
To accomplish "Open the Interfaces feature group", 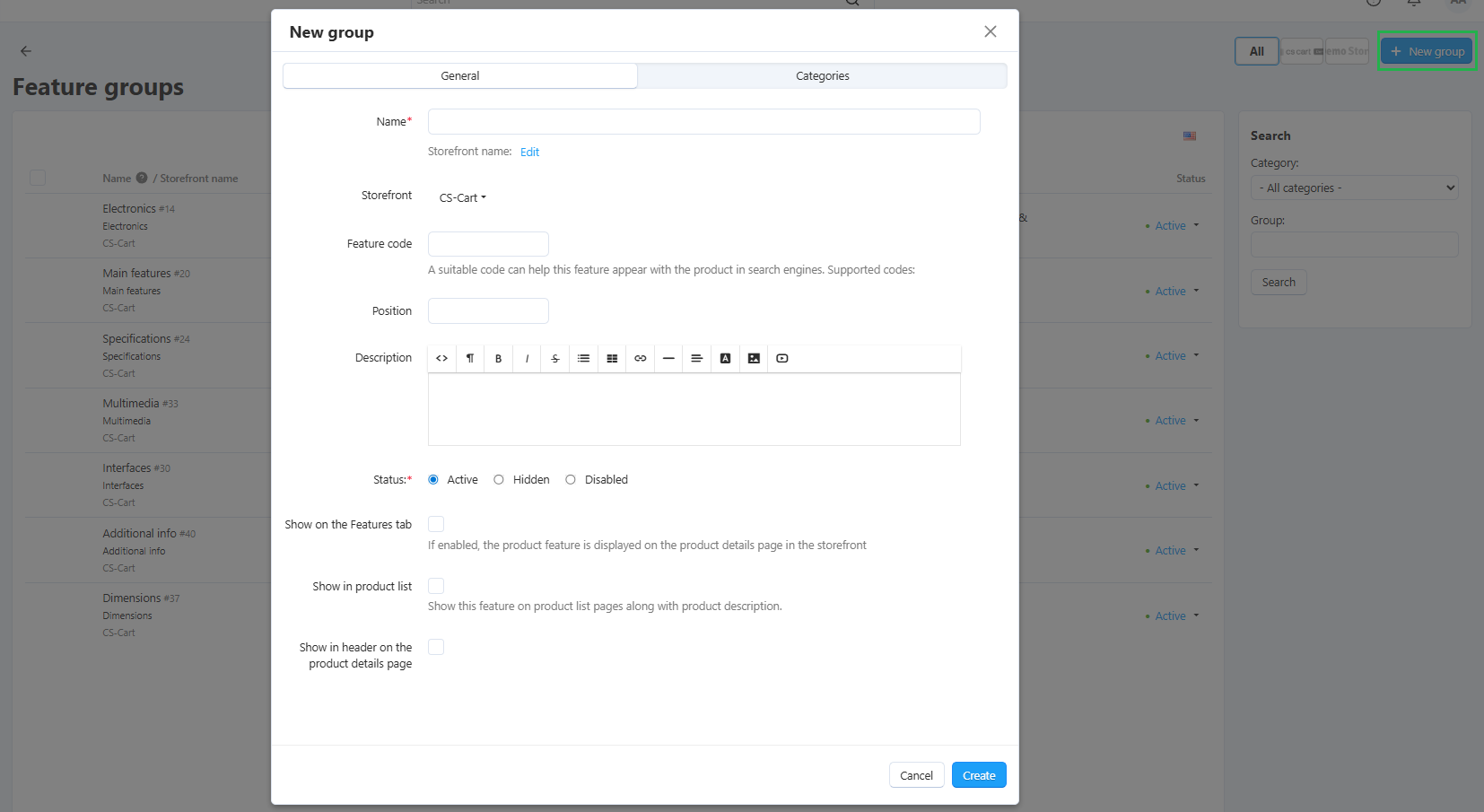I will pyautogui.click(x=127, y=467).
